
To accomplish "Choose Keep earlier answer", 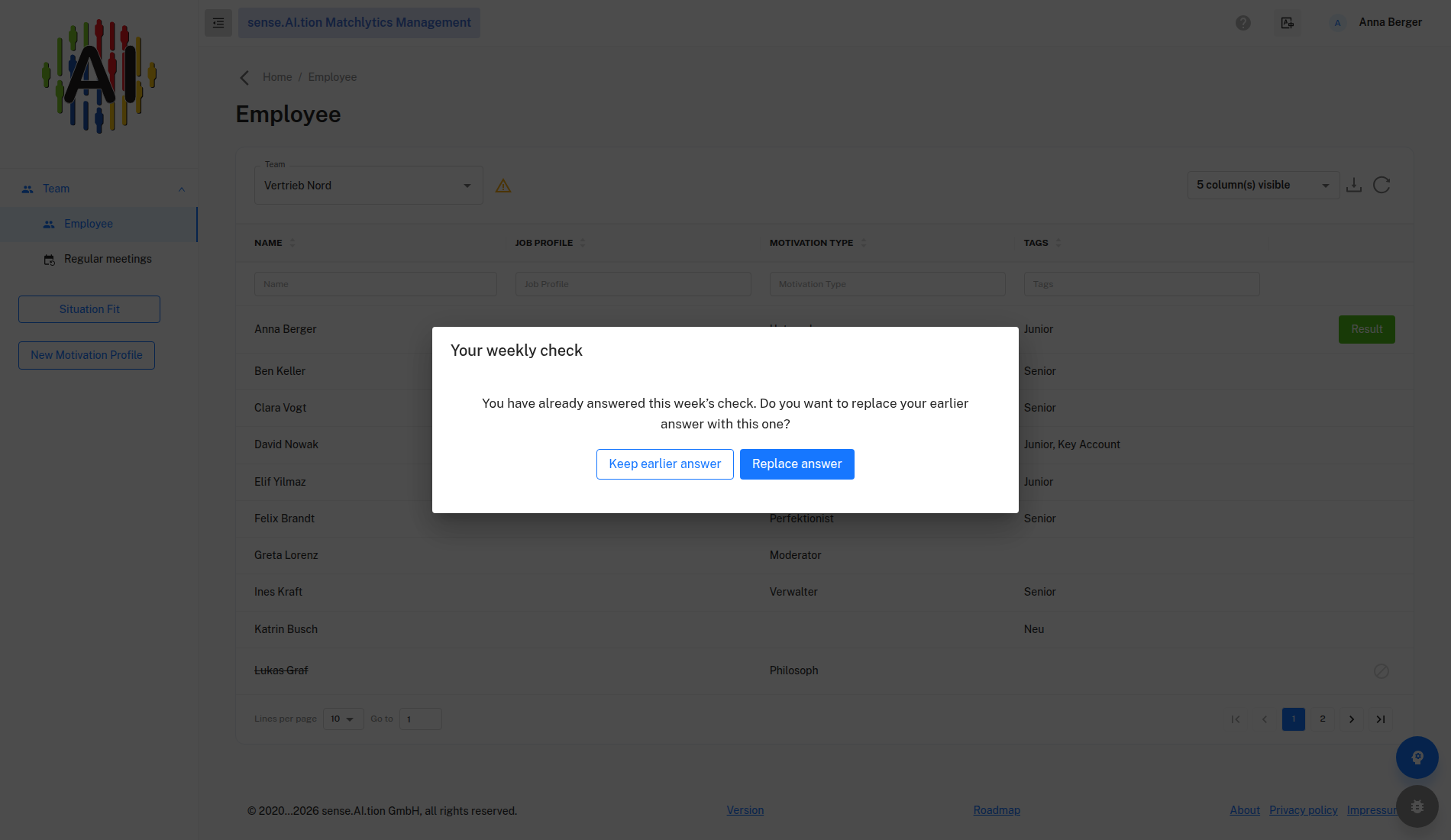I will click(665, 464).
